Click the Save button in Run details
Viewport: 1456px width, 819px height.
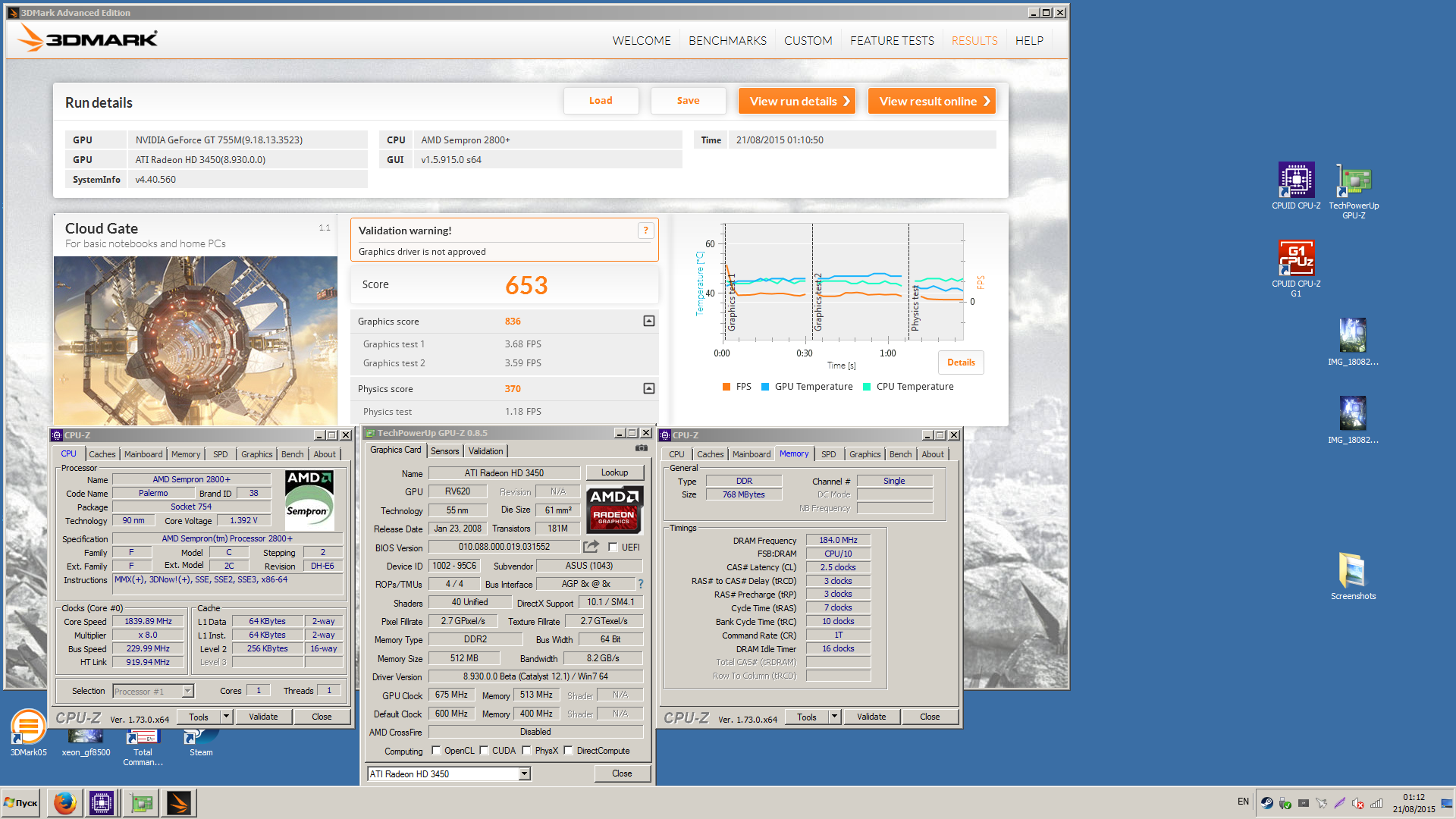click(688, 100)
